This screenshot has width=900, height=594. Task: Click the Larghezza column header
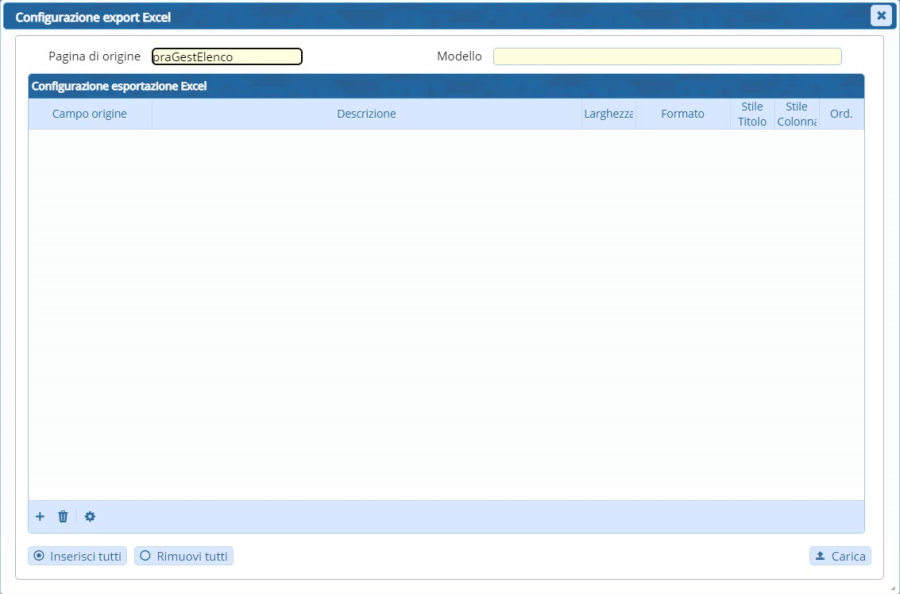(x=608, y=114)
